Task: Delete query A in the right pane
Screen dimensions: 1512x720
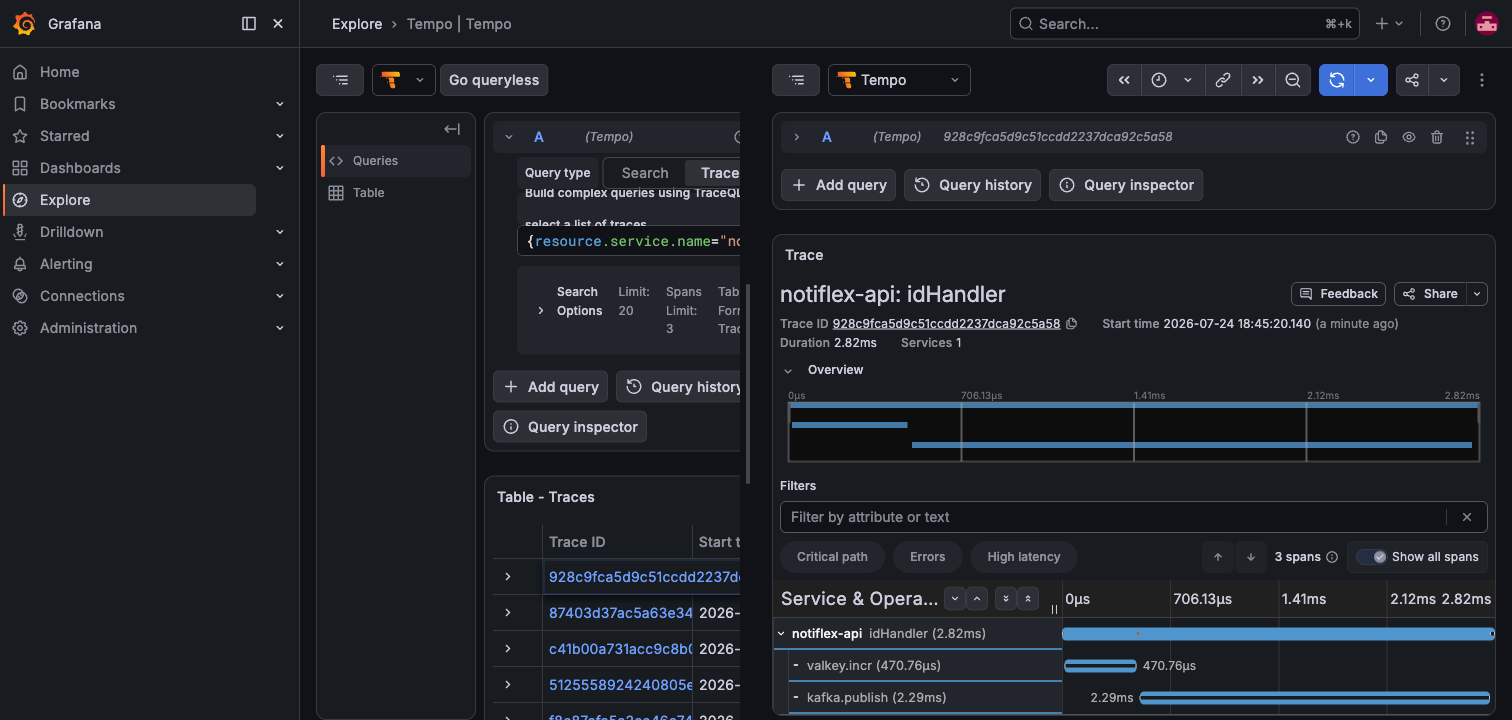Action: click(1437, 137)
